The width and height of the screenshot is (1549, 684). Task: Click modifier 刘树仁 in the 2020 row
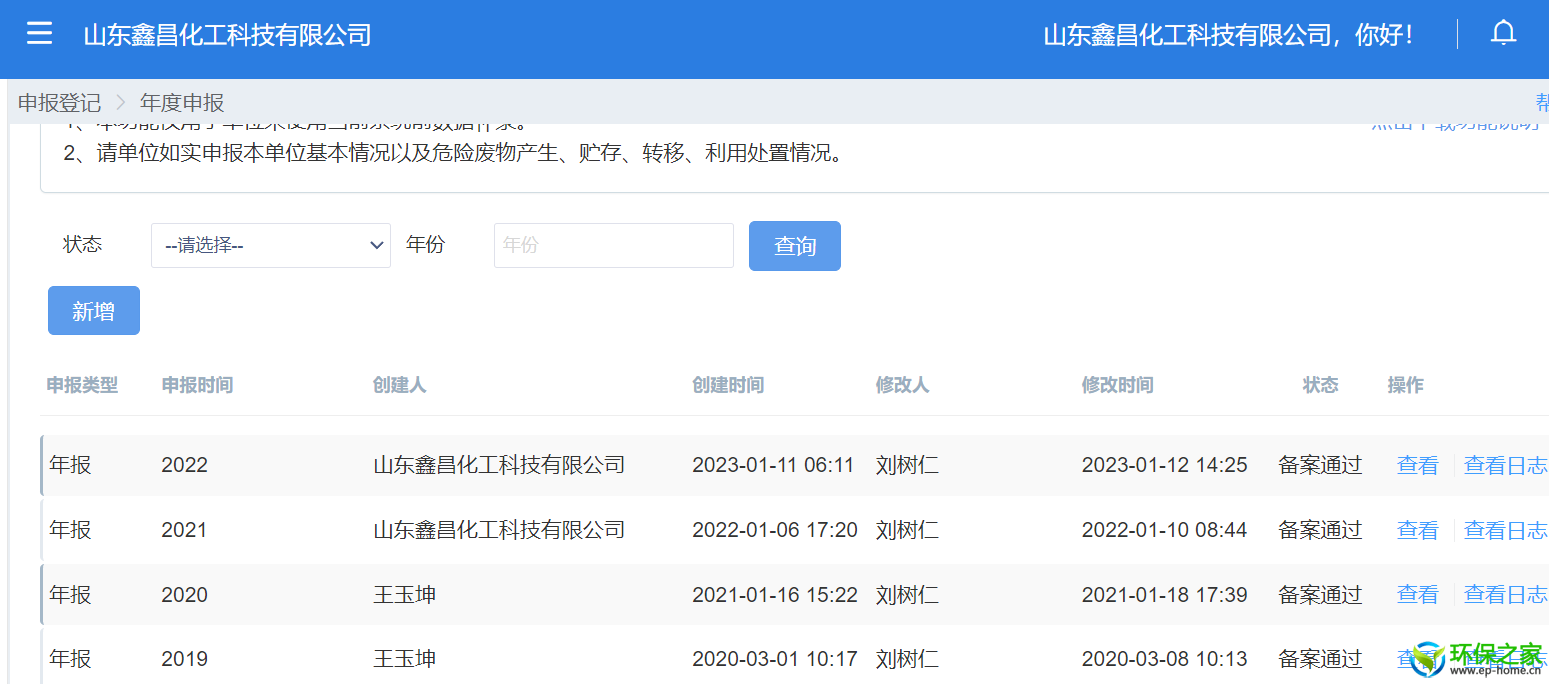908,595
